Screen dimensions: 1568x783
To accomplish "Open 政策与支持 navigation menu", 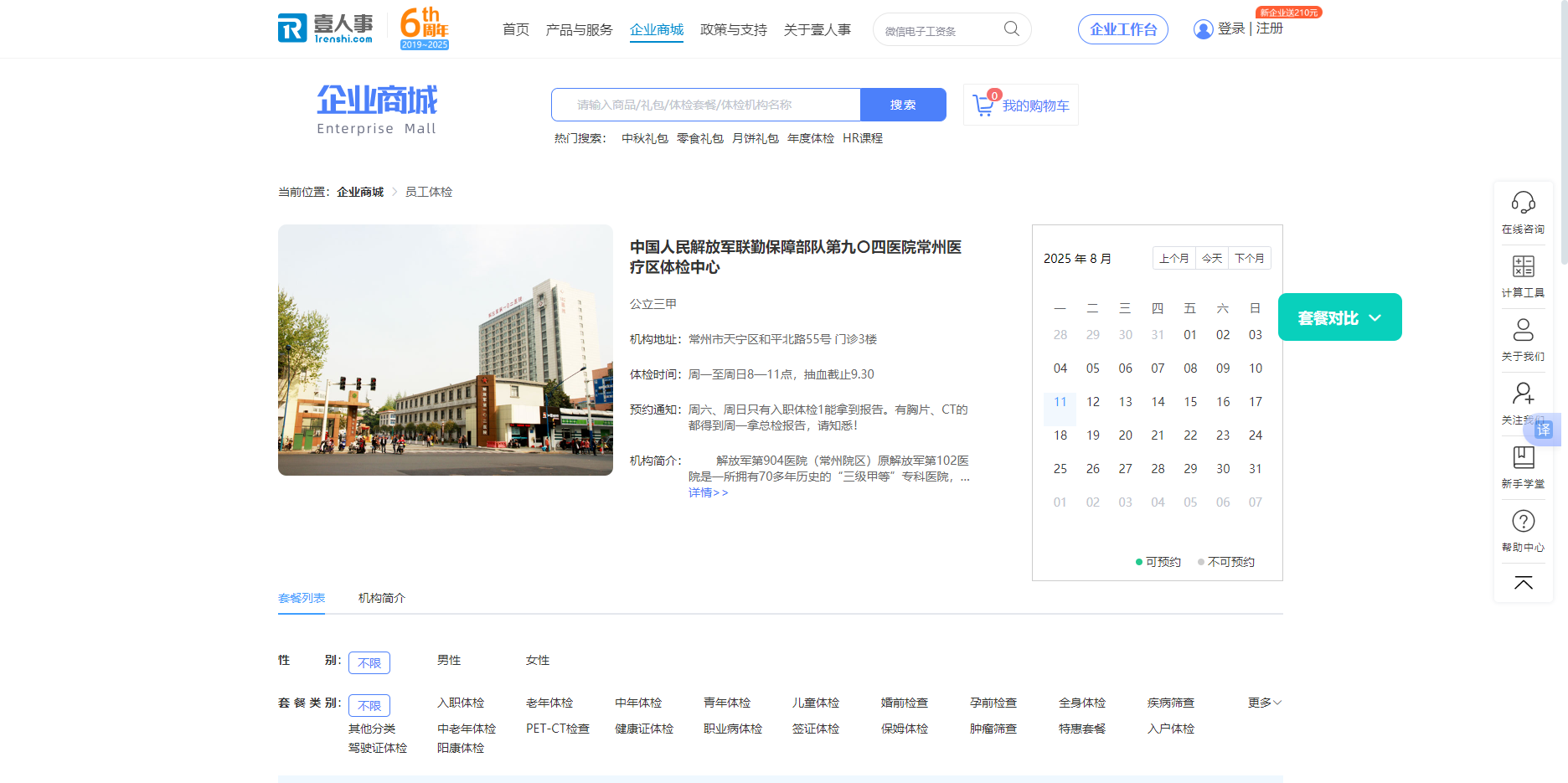I will point(734,29).
